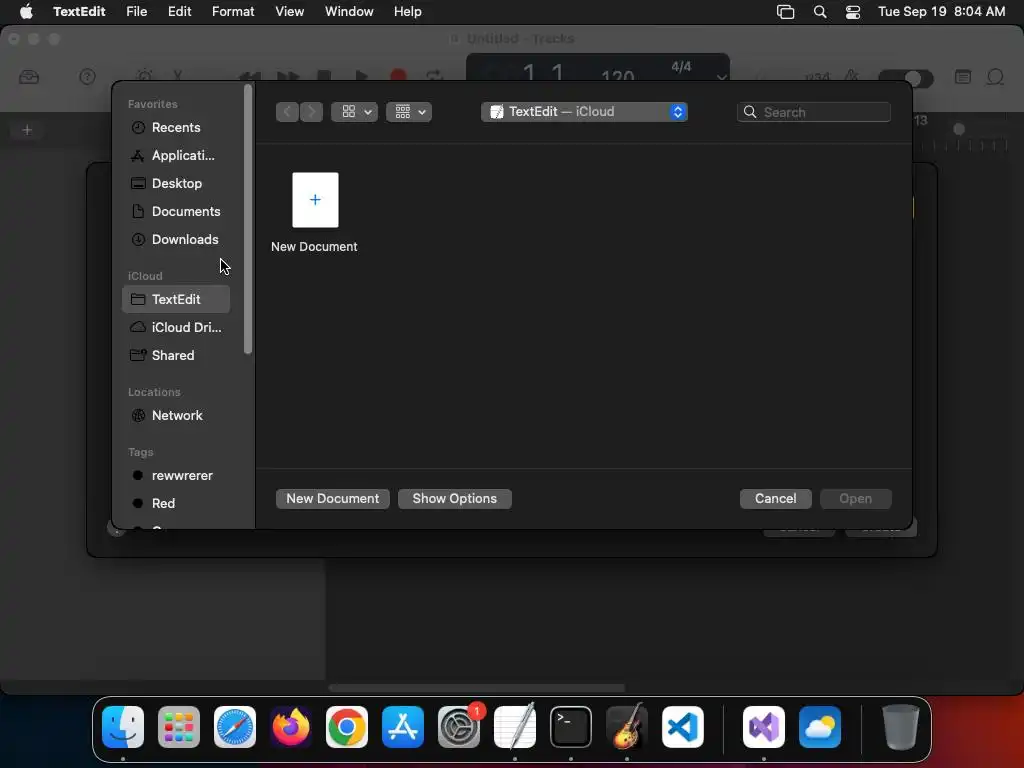The width and height of the screenshot is (1024, 768).
Task: Open the File menu
Action: 136,11
